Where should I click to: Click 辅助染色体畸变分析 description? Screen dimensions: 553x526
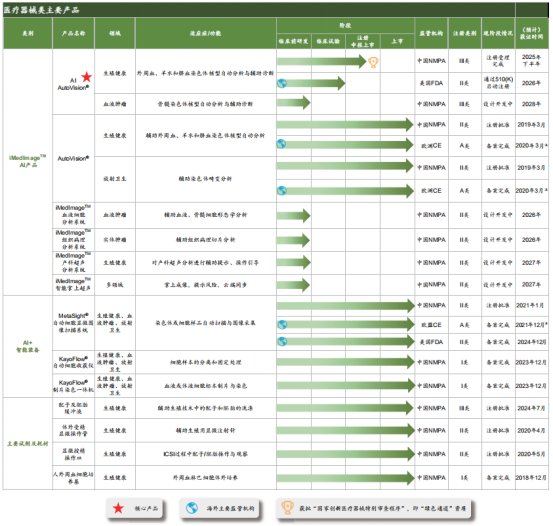[x=206, y=179]
